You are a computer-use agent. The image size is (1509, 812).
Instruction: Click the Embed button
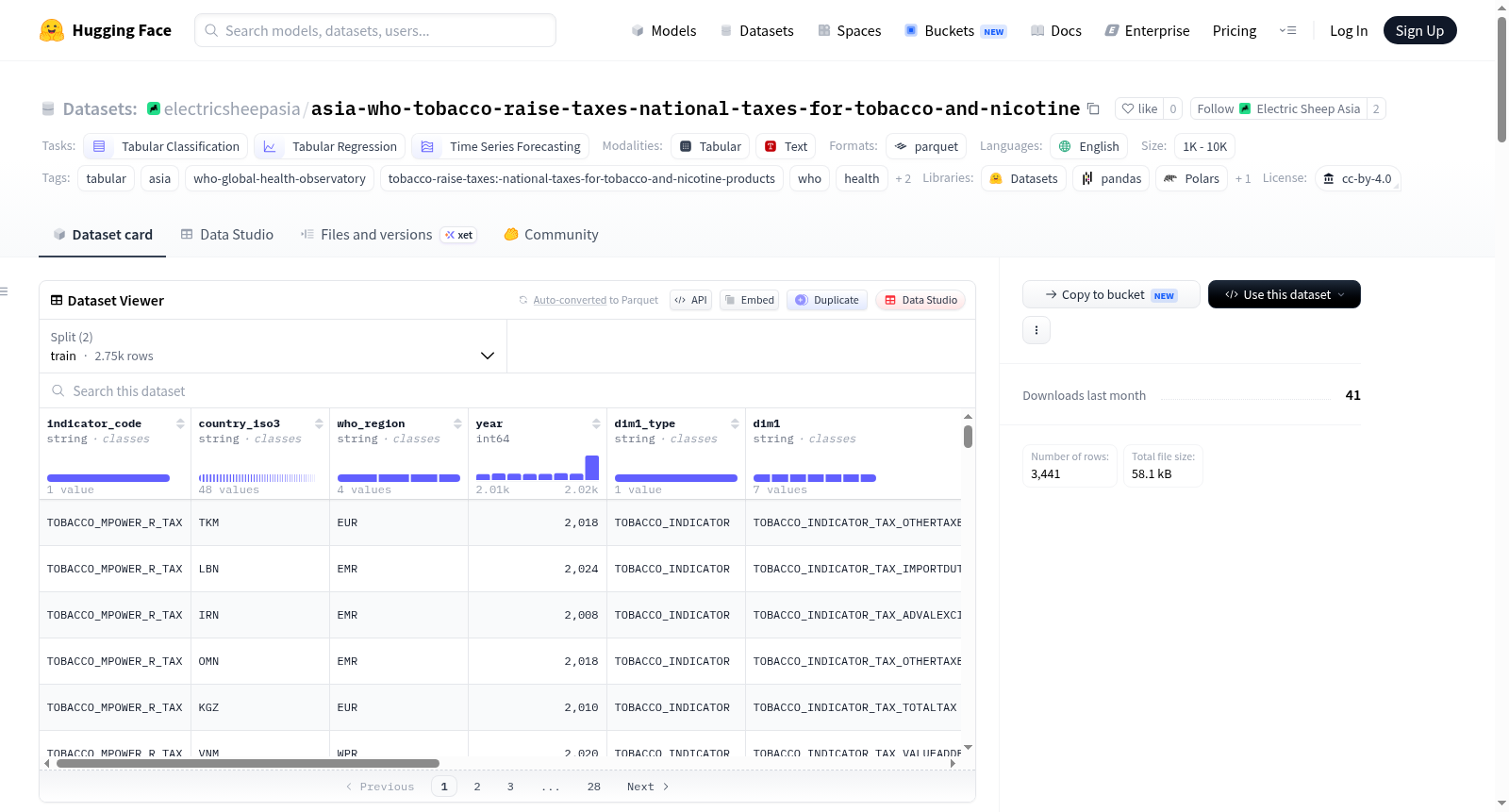749,300
